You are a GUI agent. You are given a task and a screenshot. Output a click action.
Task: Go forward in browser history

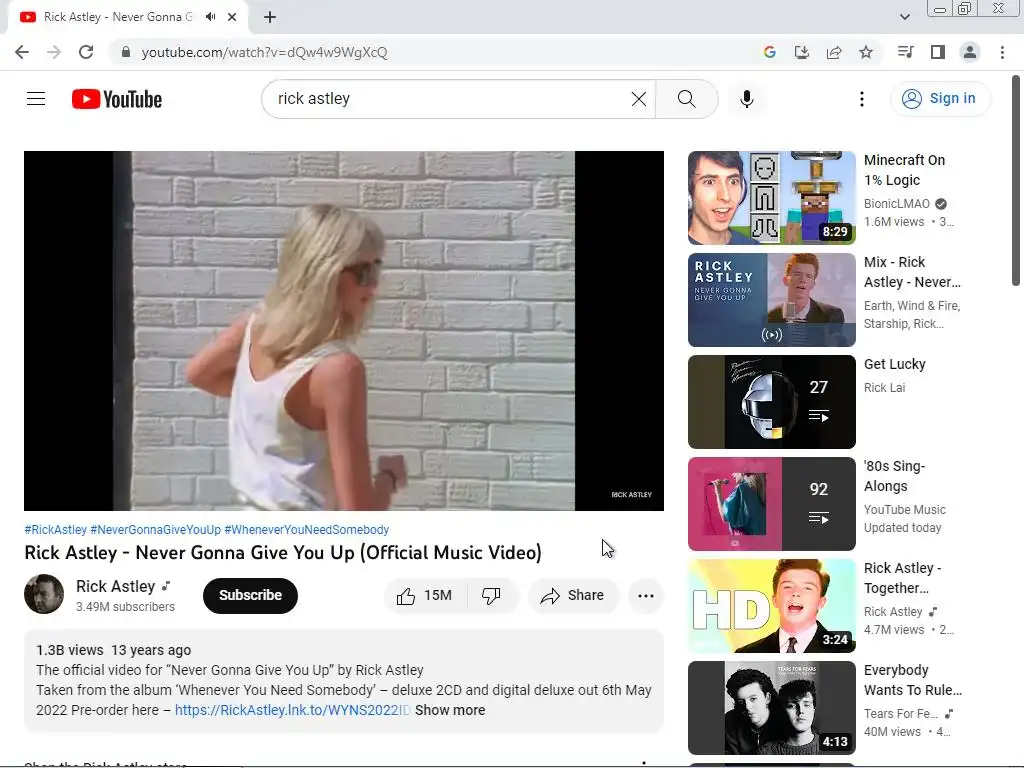click(54, 52)
